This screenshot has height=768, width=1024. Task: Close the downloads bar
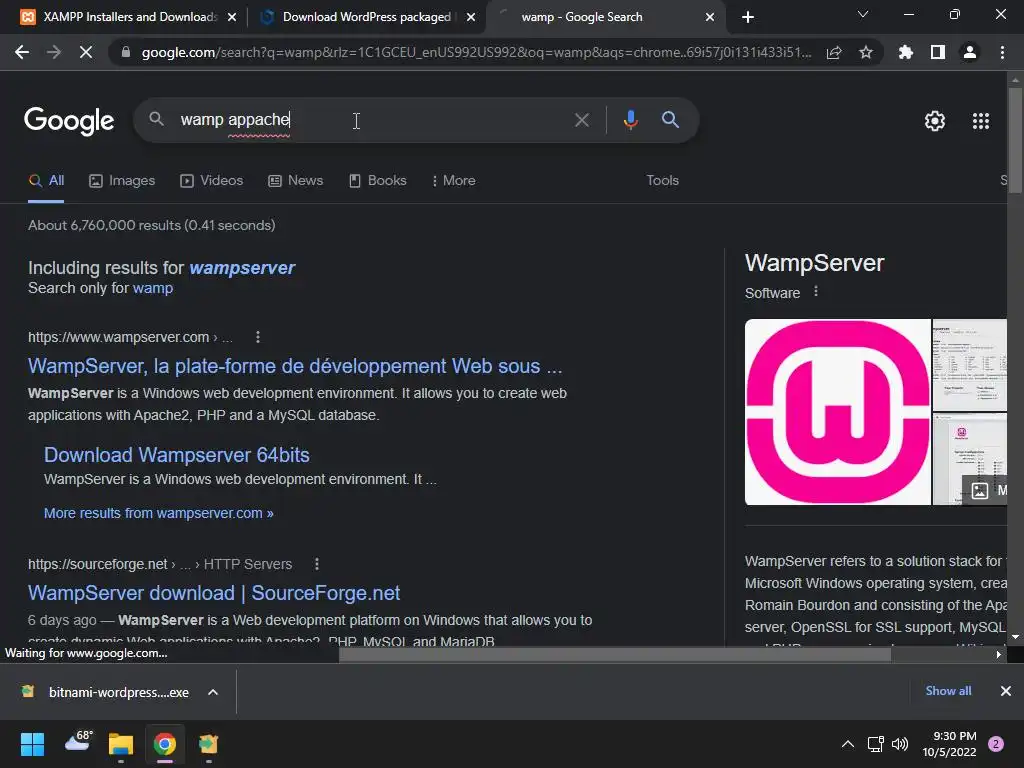[x=1006, y=691]
